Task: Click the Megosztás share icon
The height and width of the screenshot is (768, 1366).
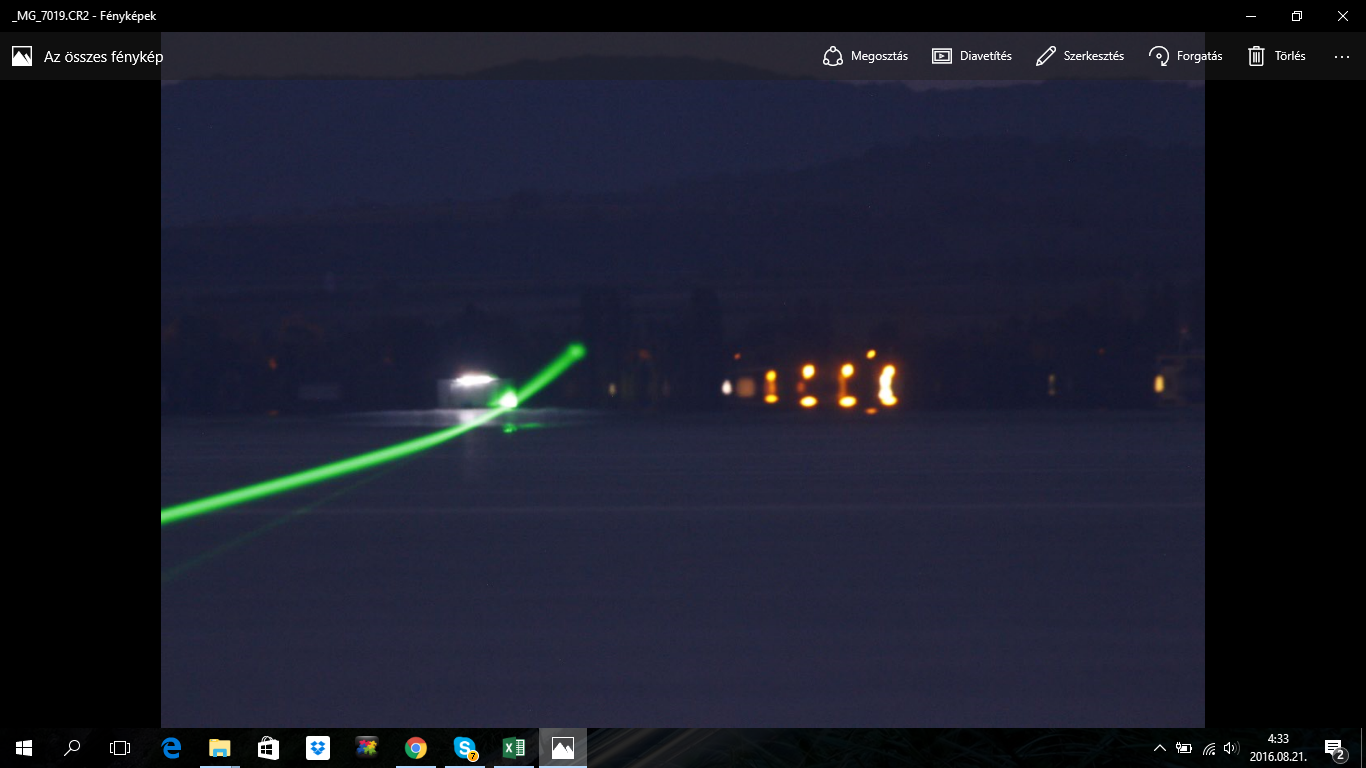Action: (x=833, y=56)
